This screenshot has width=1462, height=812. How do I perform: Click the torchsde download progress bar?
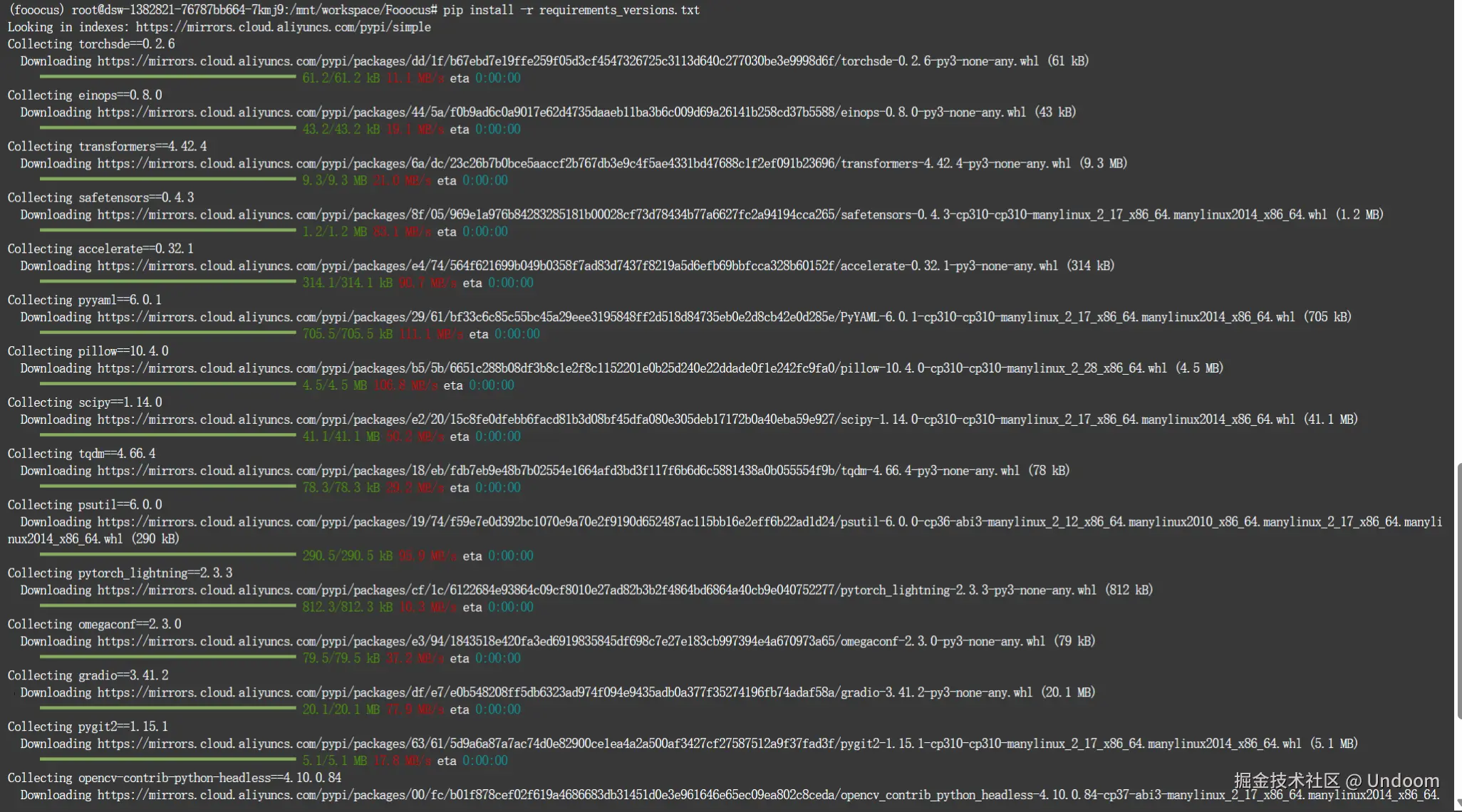click(x=167, y=77)
